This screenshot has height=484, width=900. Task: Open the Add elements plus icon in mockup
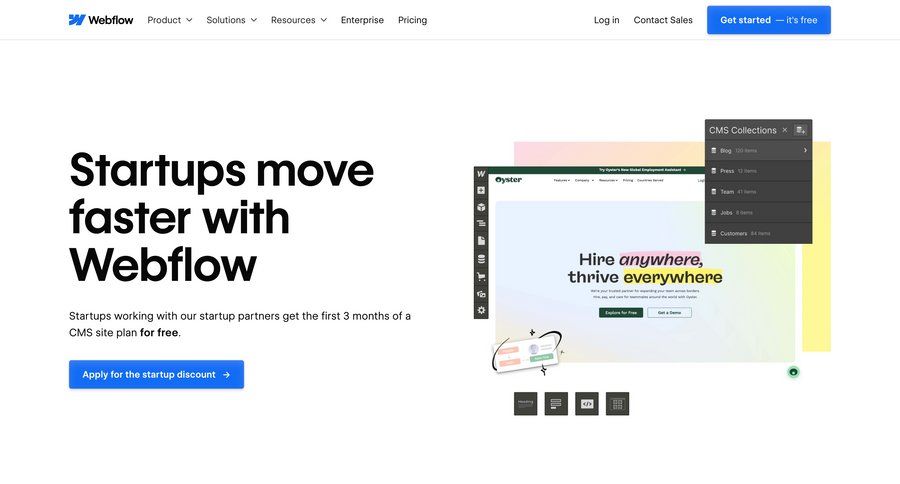pos(481,191)
